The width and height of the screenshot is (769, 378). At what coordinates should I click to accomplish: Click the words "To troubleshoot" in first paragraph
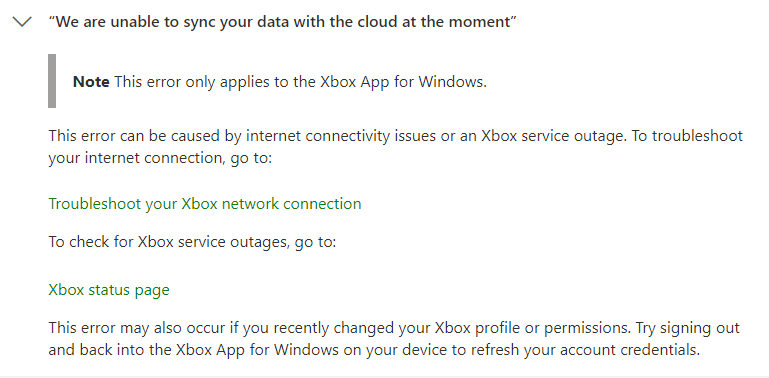[687, 136]
